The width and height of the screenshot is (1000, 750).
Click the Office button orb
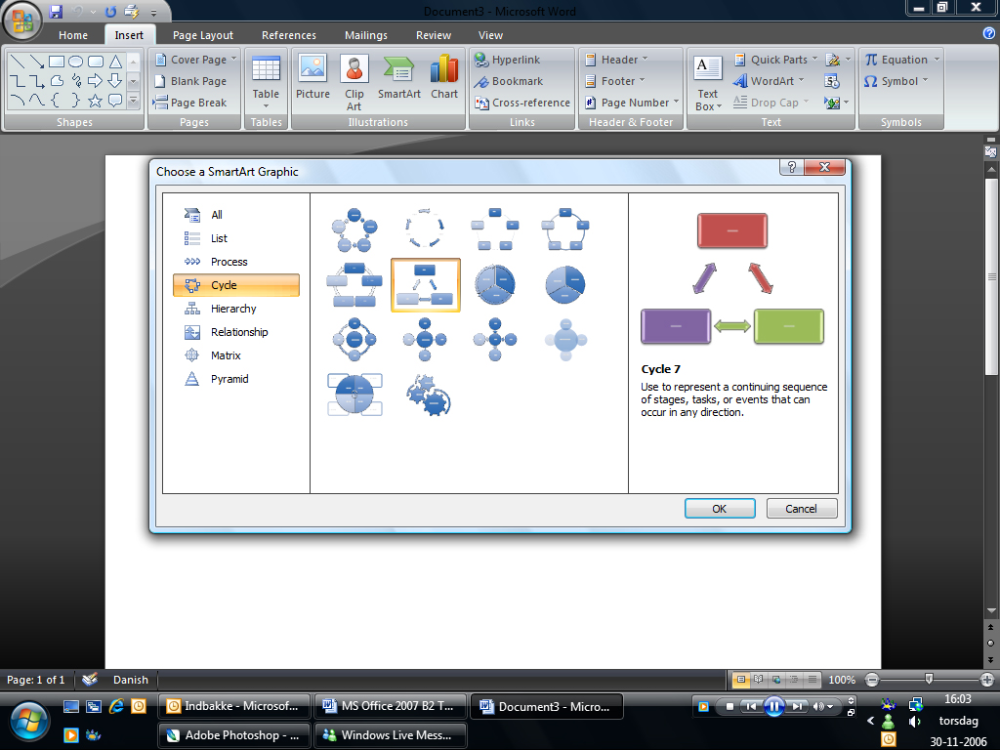click(22, 20)
